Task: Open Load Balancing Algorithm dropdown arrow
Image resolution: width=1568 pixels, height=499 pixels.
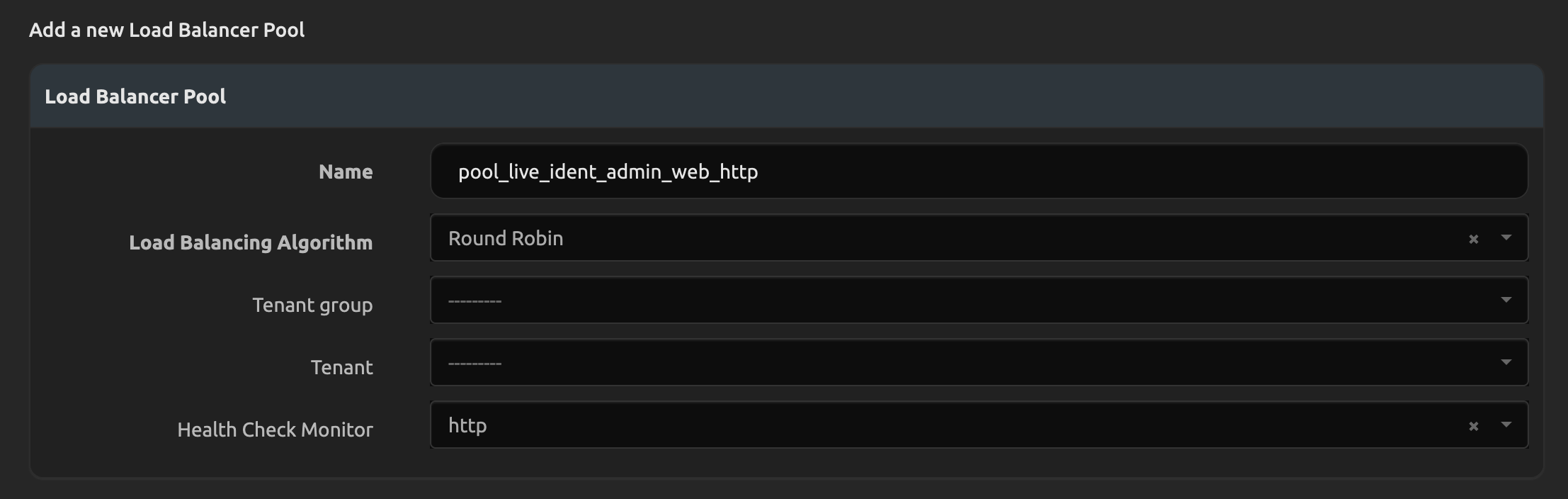Action: (x=1506, y=238)
